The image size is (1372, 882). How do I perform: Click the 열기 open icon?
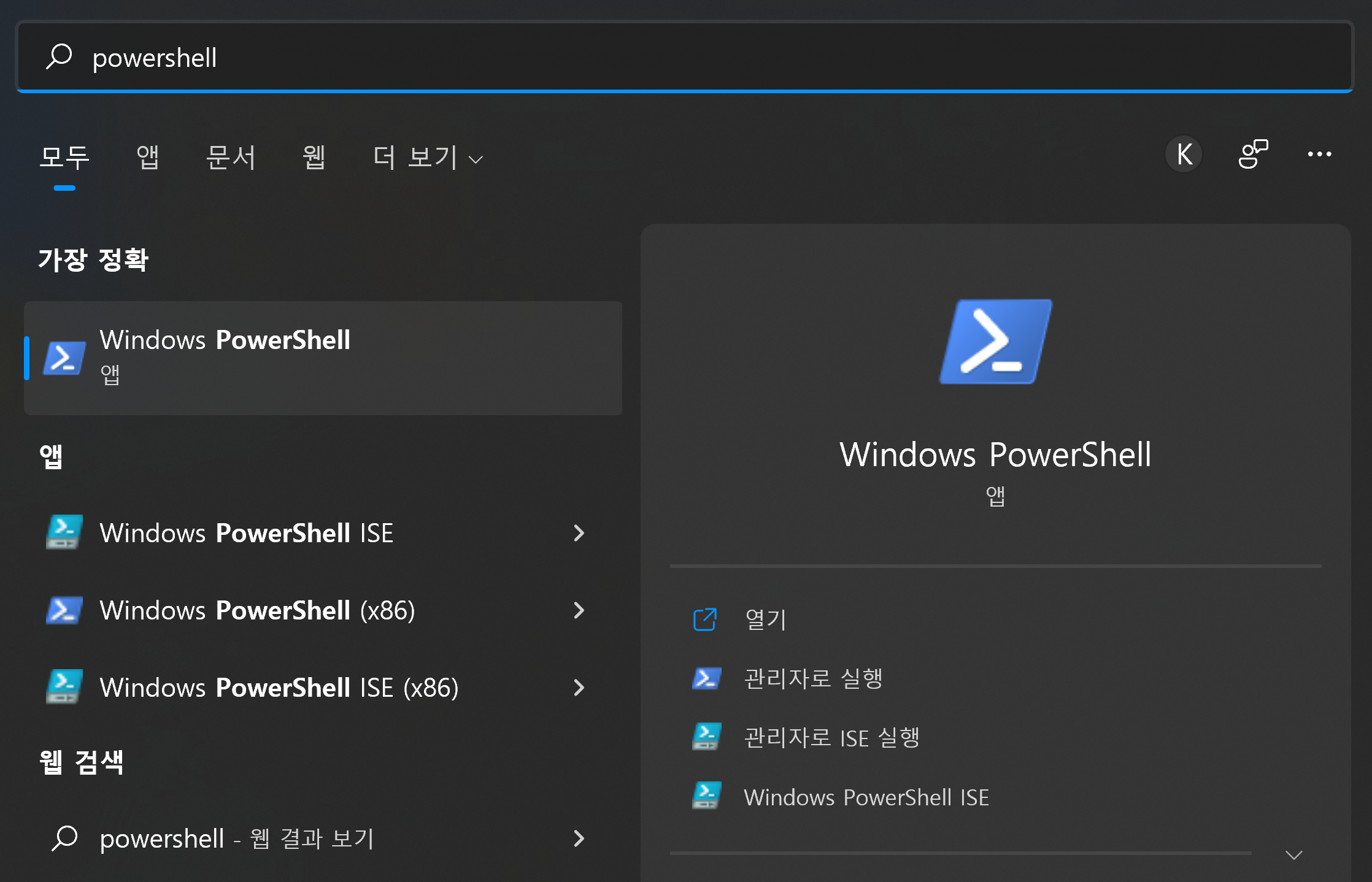click(705, 619)
